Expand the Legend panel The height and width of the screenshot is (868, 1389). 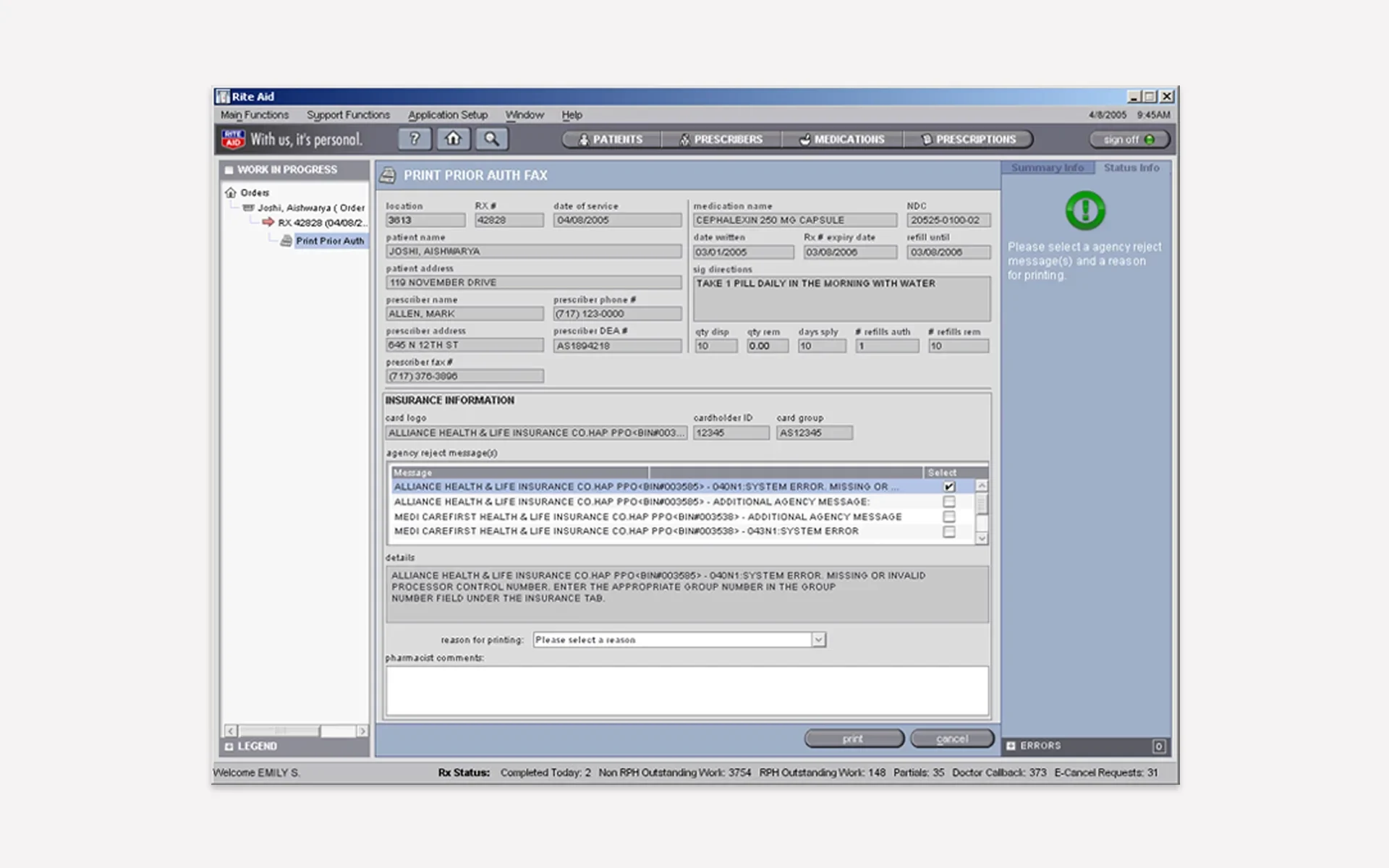tap(229, 746)
